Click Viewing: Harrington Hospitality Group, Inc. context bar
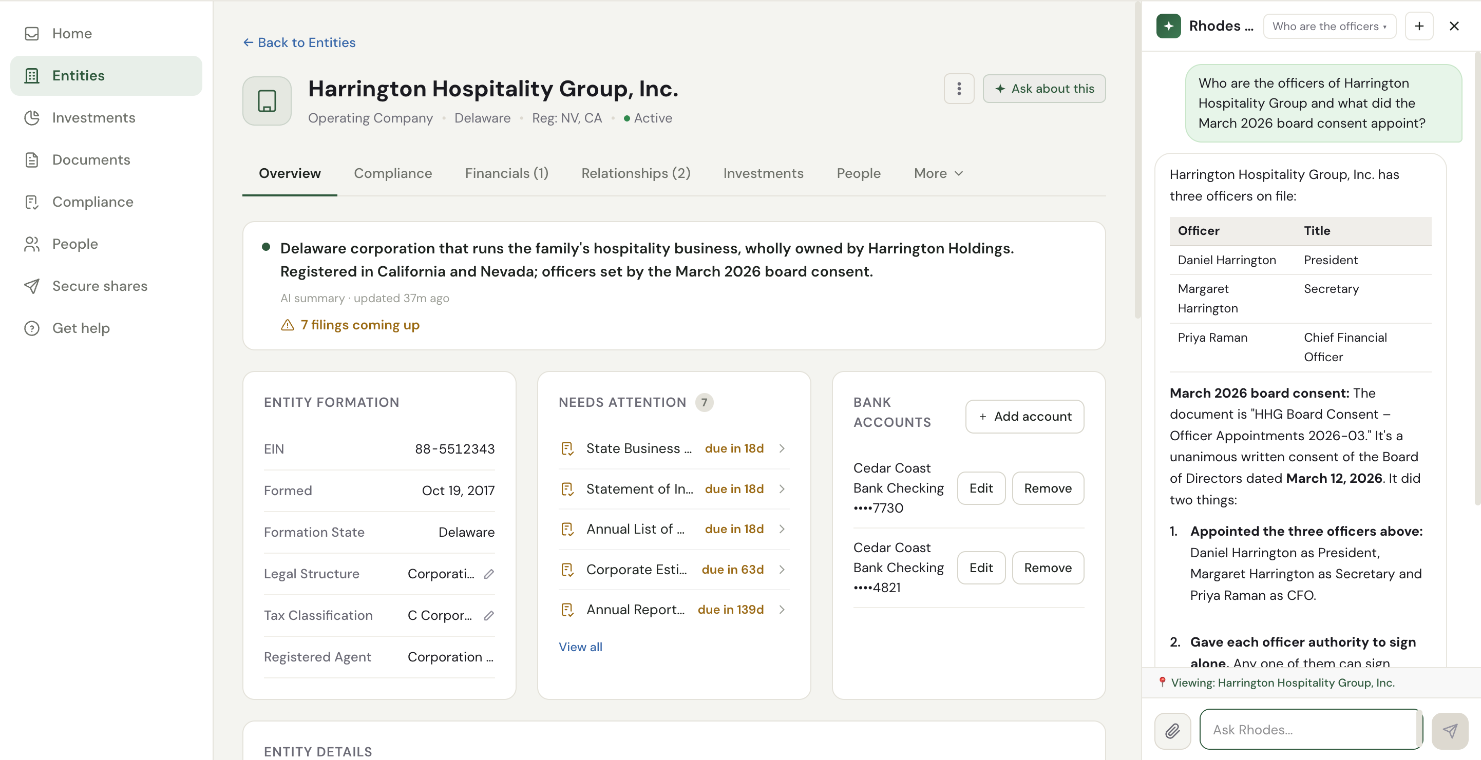Image resolution: width=1481 pixels, height=760 pixels. point(1311,683)
